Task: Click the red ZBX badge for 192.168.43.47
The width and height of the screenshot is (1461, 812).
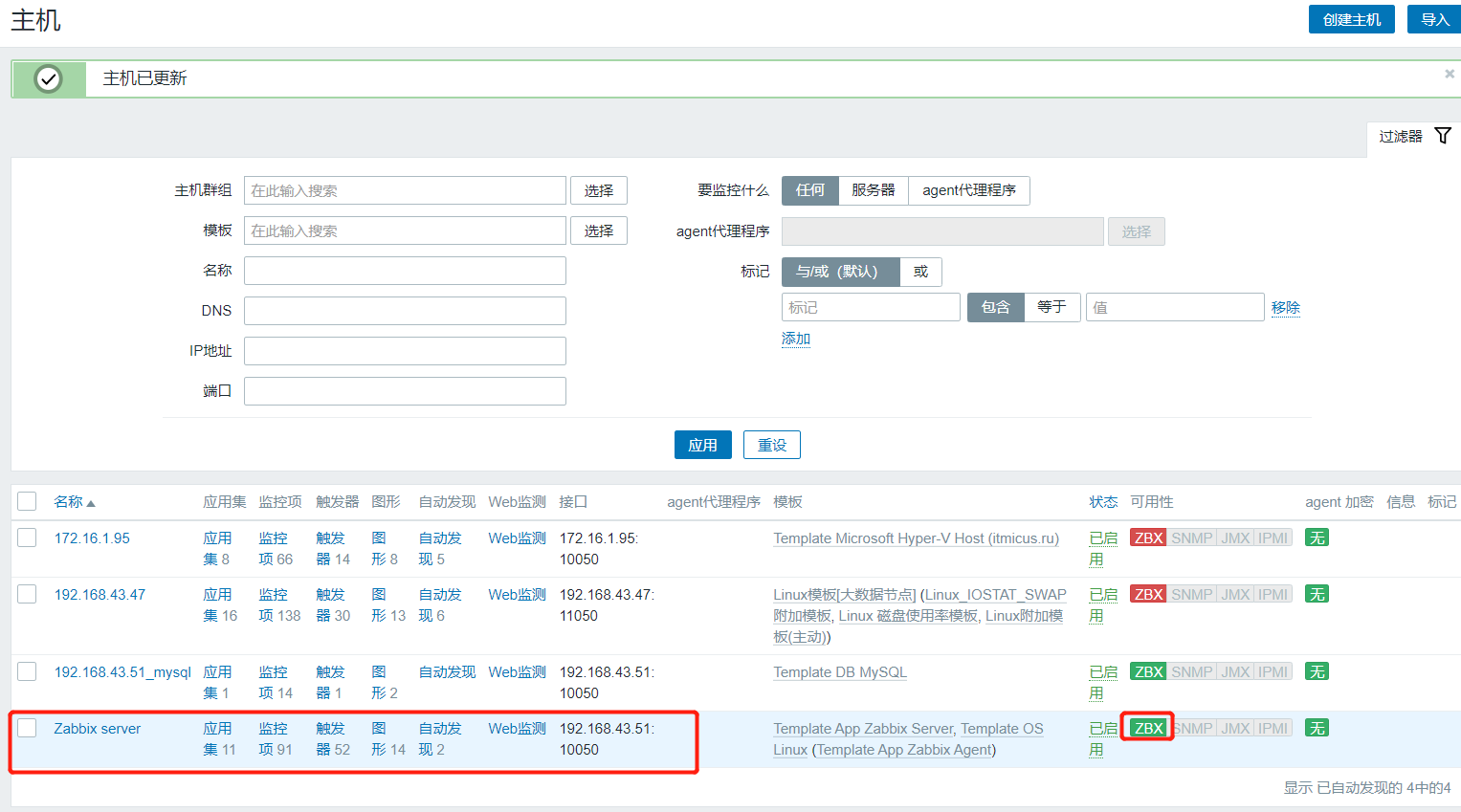Action: (1148, 594)
